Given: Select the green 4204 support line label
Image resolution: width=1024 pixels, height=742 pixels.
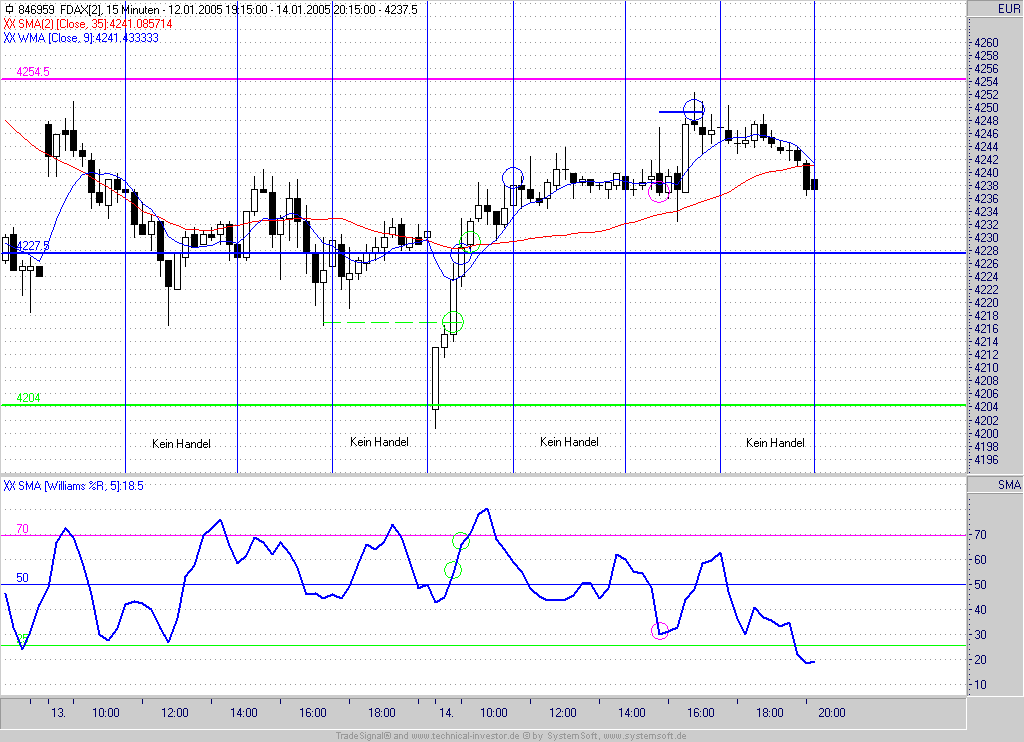Looking at the screenshot, I should (x=28, y=398).
